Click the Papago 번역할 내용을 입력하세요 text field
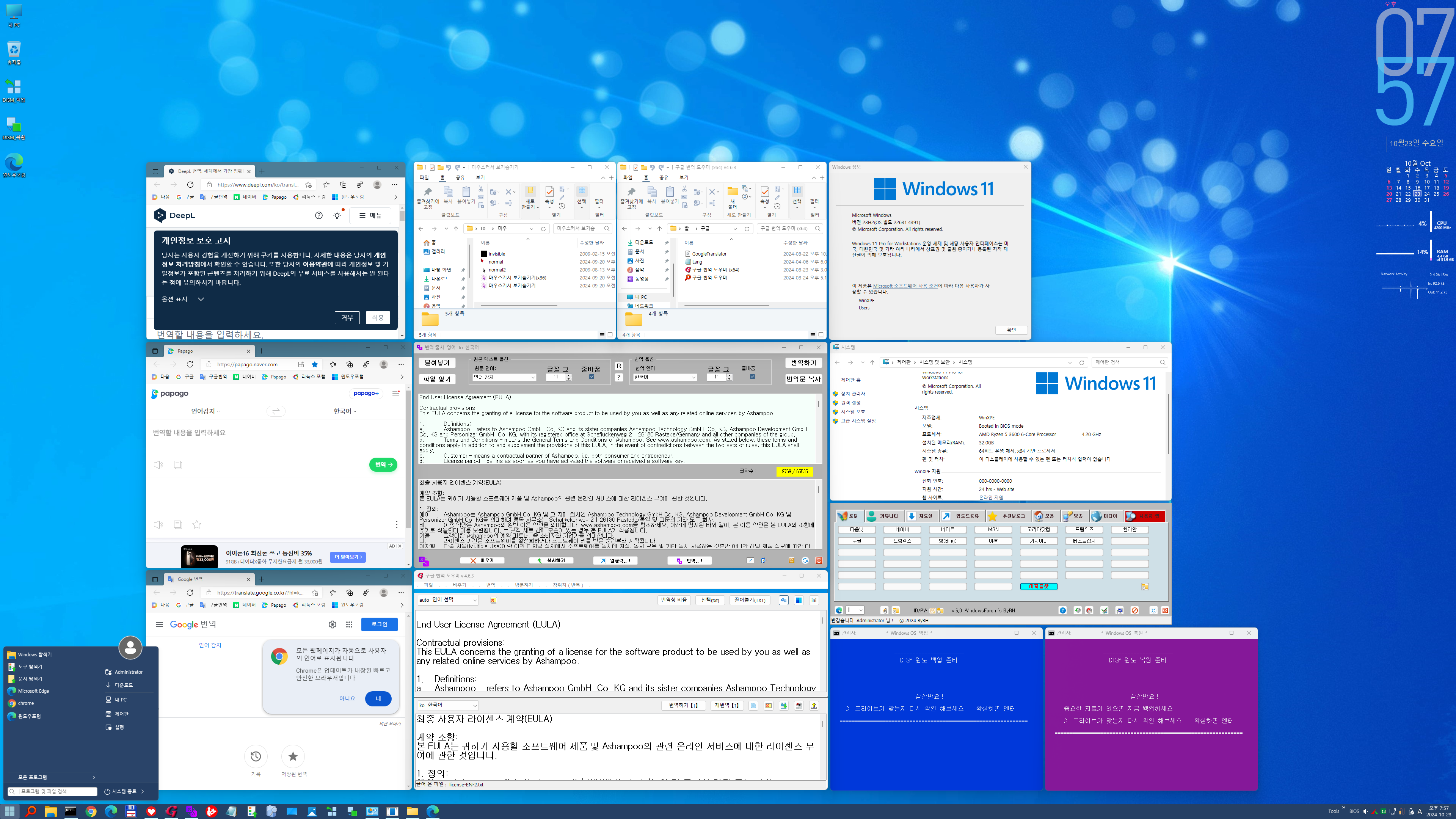This screenshot has width=1456, height=819. click(275, 433)
